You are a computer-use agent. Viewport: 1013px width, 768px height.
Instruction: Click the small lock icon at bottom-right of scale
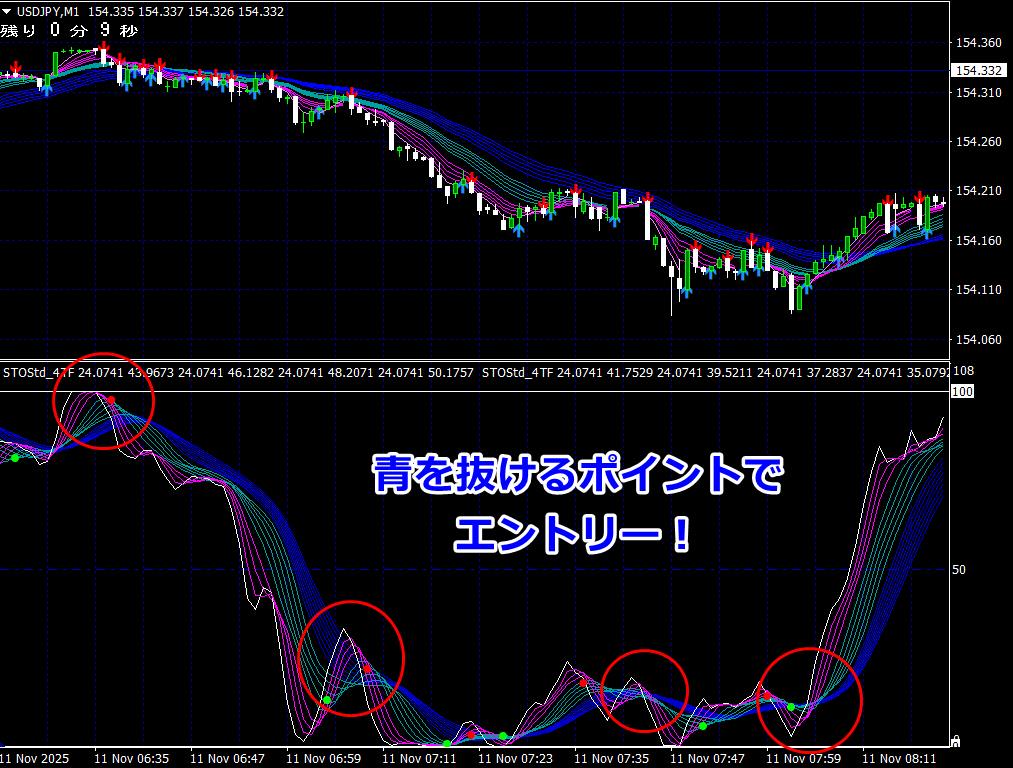[x=955, y=741]
